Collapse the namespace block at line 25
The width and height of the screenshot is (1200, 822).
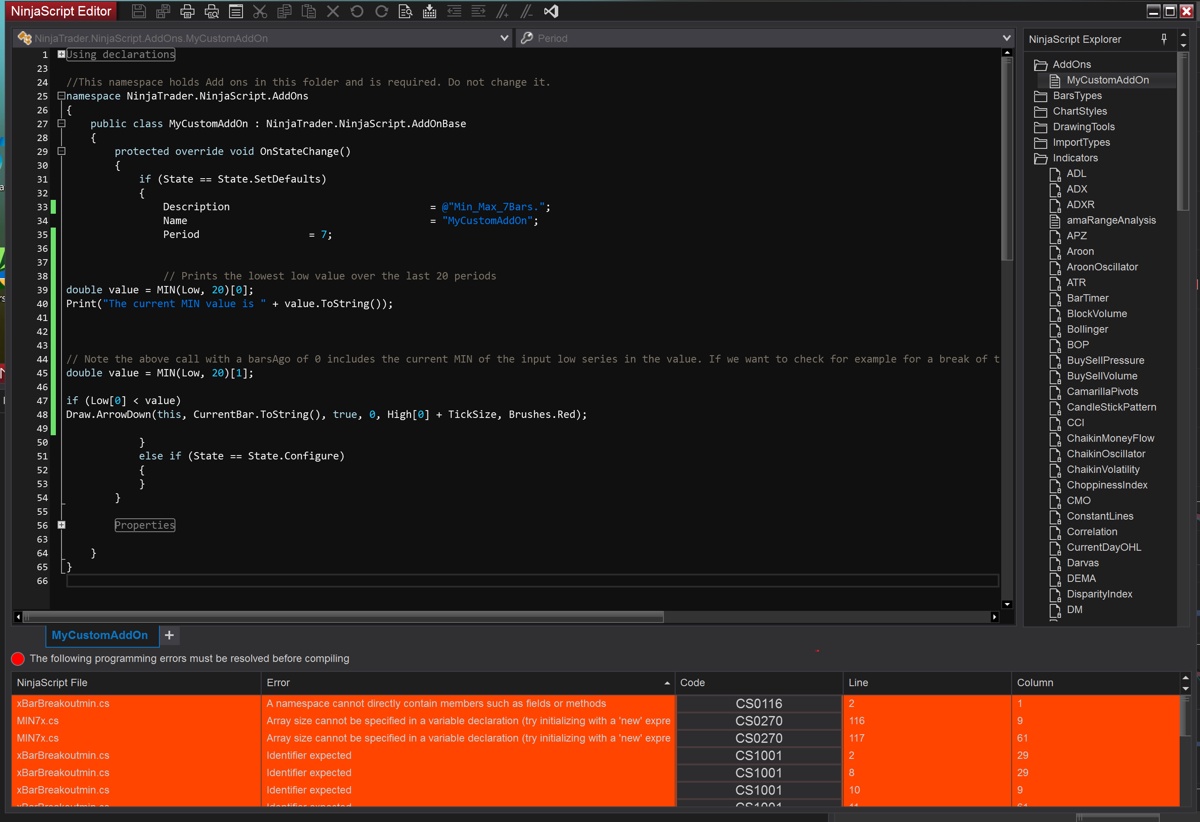(61, 96)
